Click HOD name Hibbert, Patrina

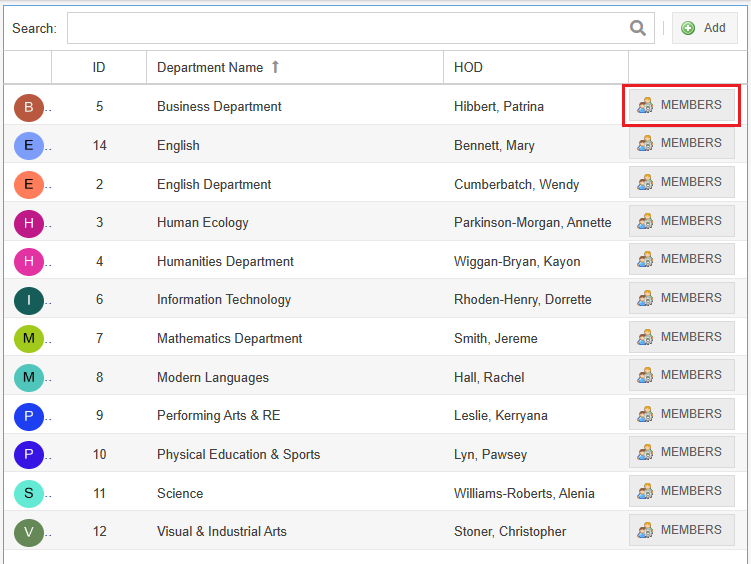pos(499,106)
